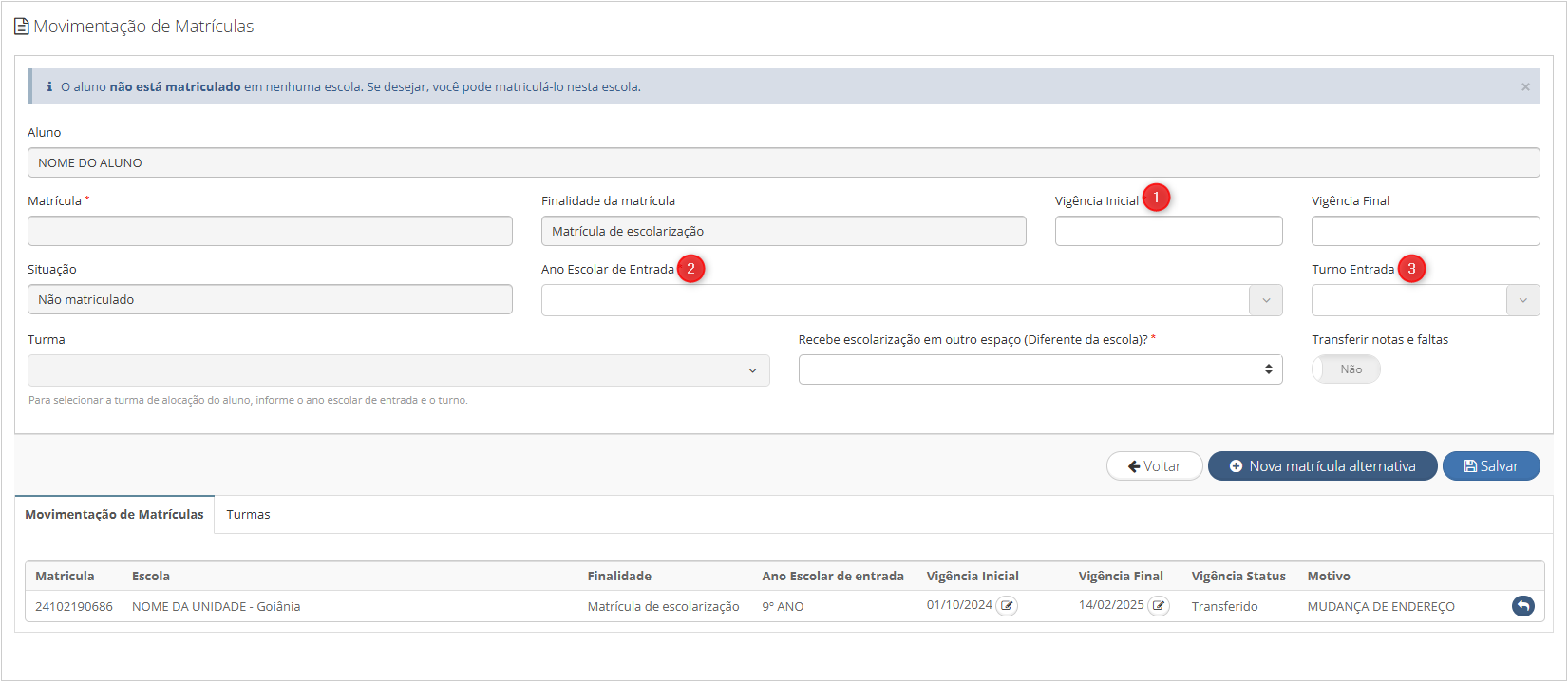Open Recebe escolarização em outro espaço select
This screenshot has width=1568, height=682.
pyautogui.click(x=1041, y=369)
